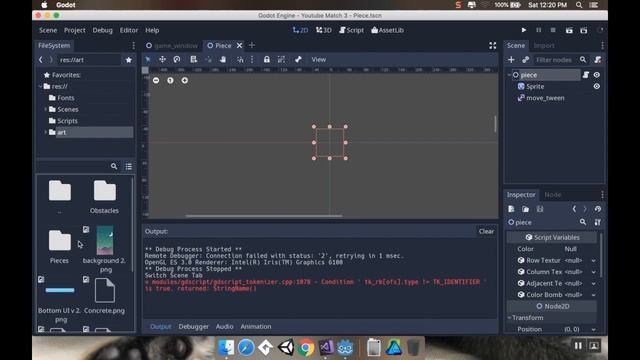Open the Animation bottom panel

point(256,327)
